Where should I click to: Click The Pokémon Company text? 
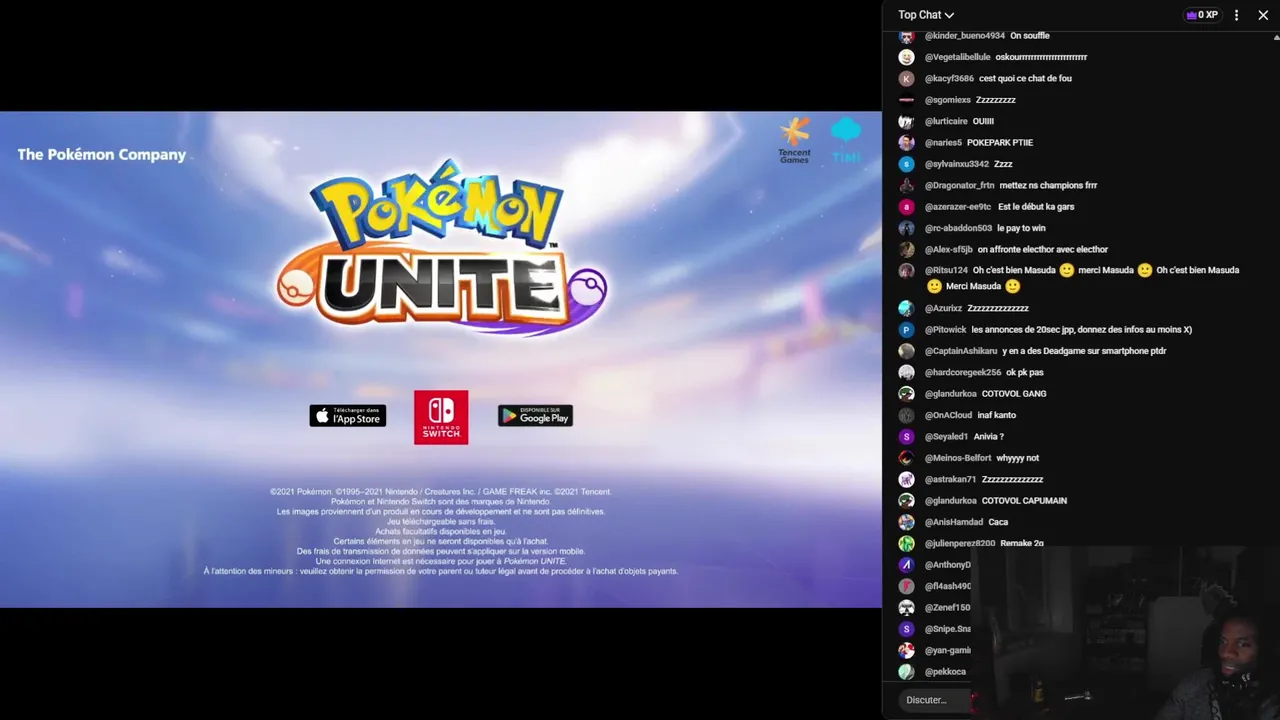tap(102, 154)
